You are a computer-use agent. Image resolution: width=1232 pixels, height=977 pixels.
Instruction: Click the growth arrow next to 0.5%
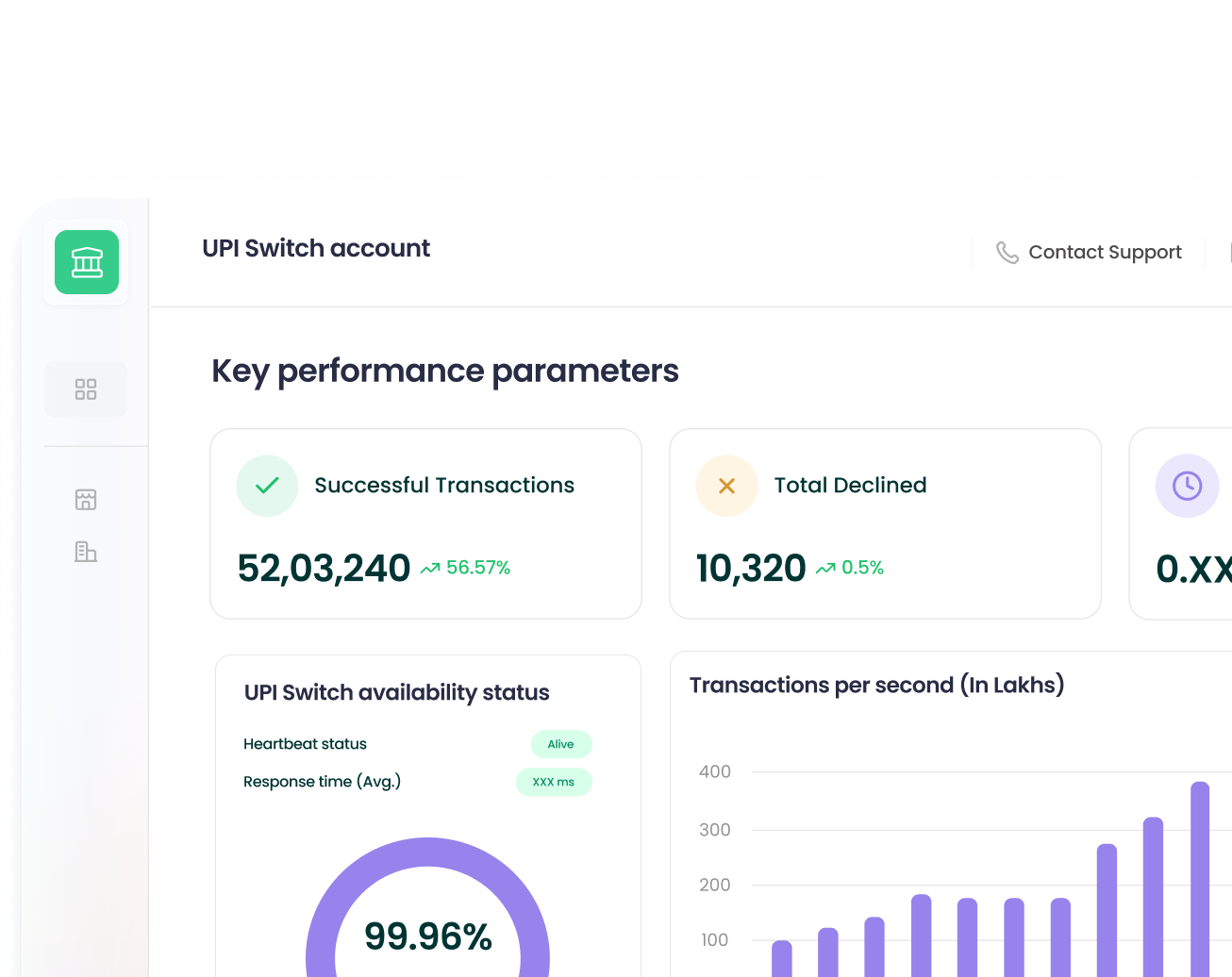(824, 567)
